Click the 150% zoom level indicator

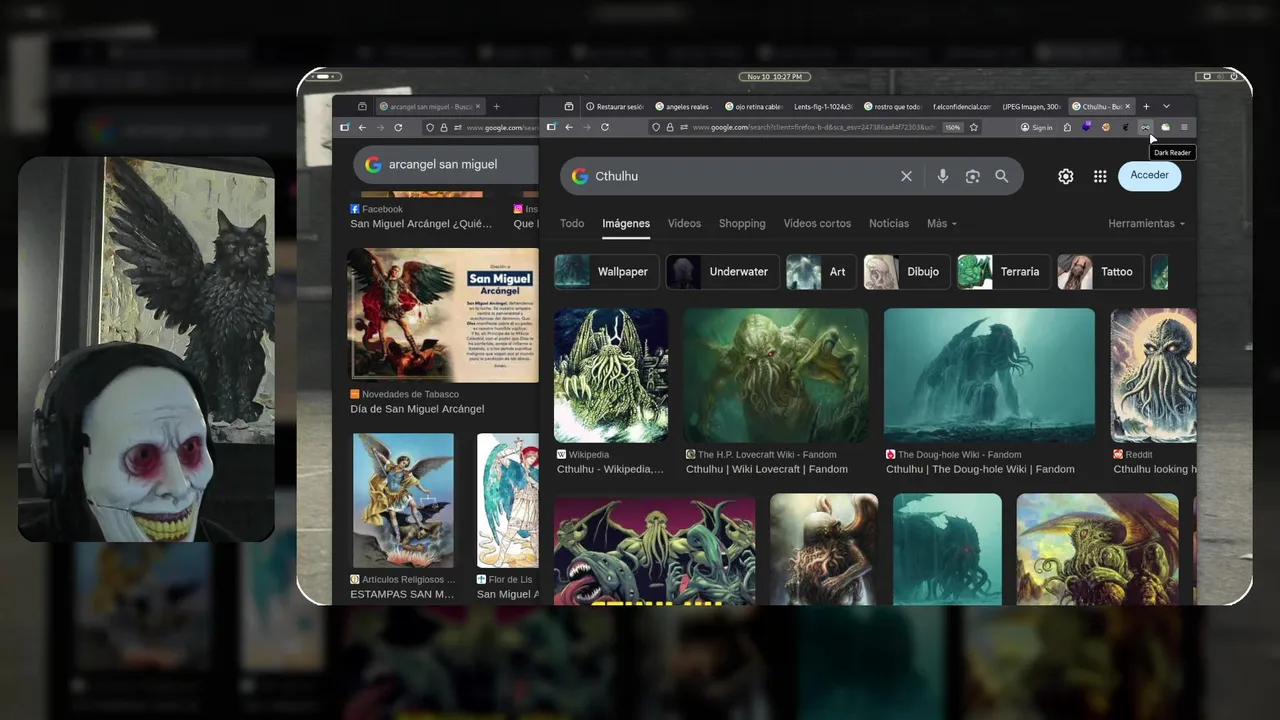pos(952,127)
